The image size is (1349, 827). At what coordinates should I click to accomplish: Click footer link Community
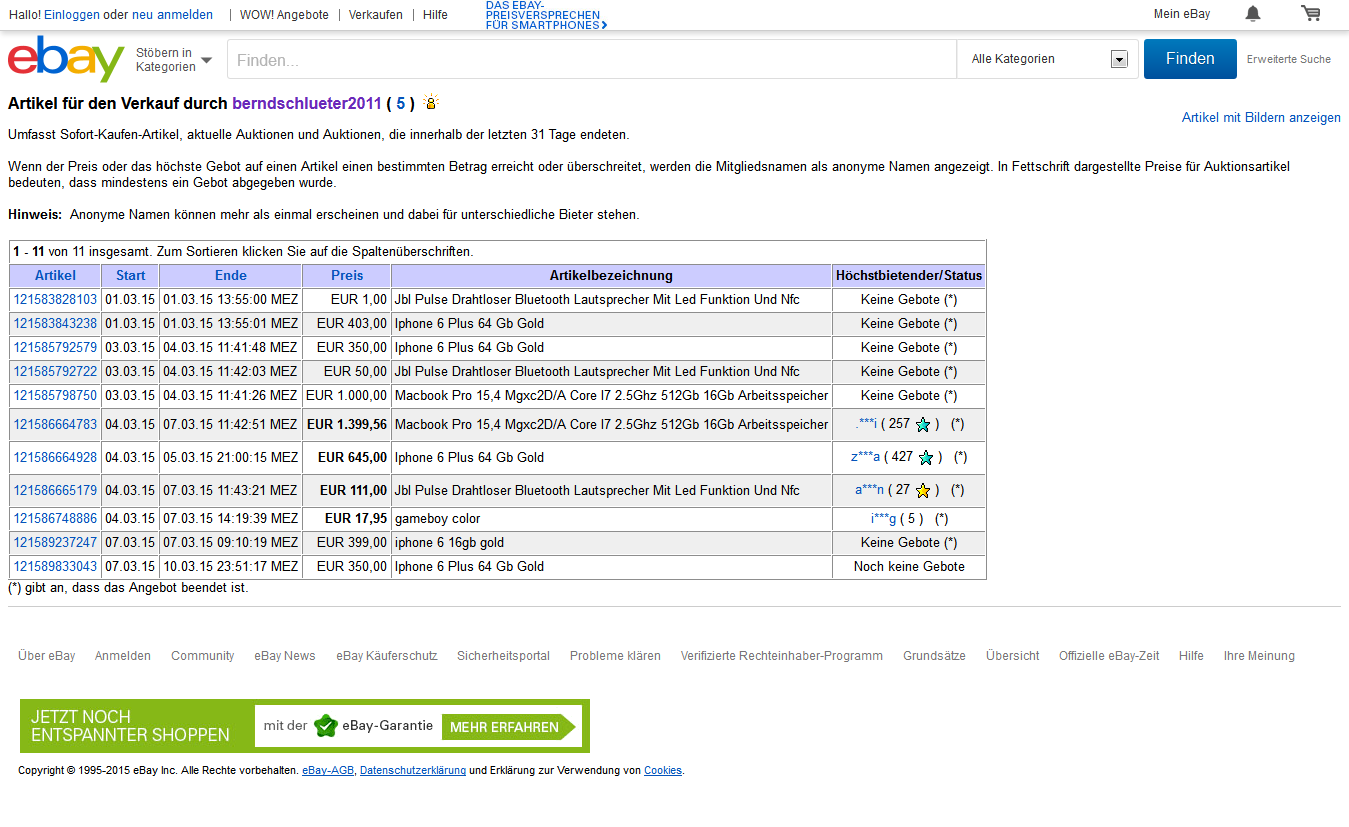pos(202,656)
